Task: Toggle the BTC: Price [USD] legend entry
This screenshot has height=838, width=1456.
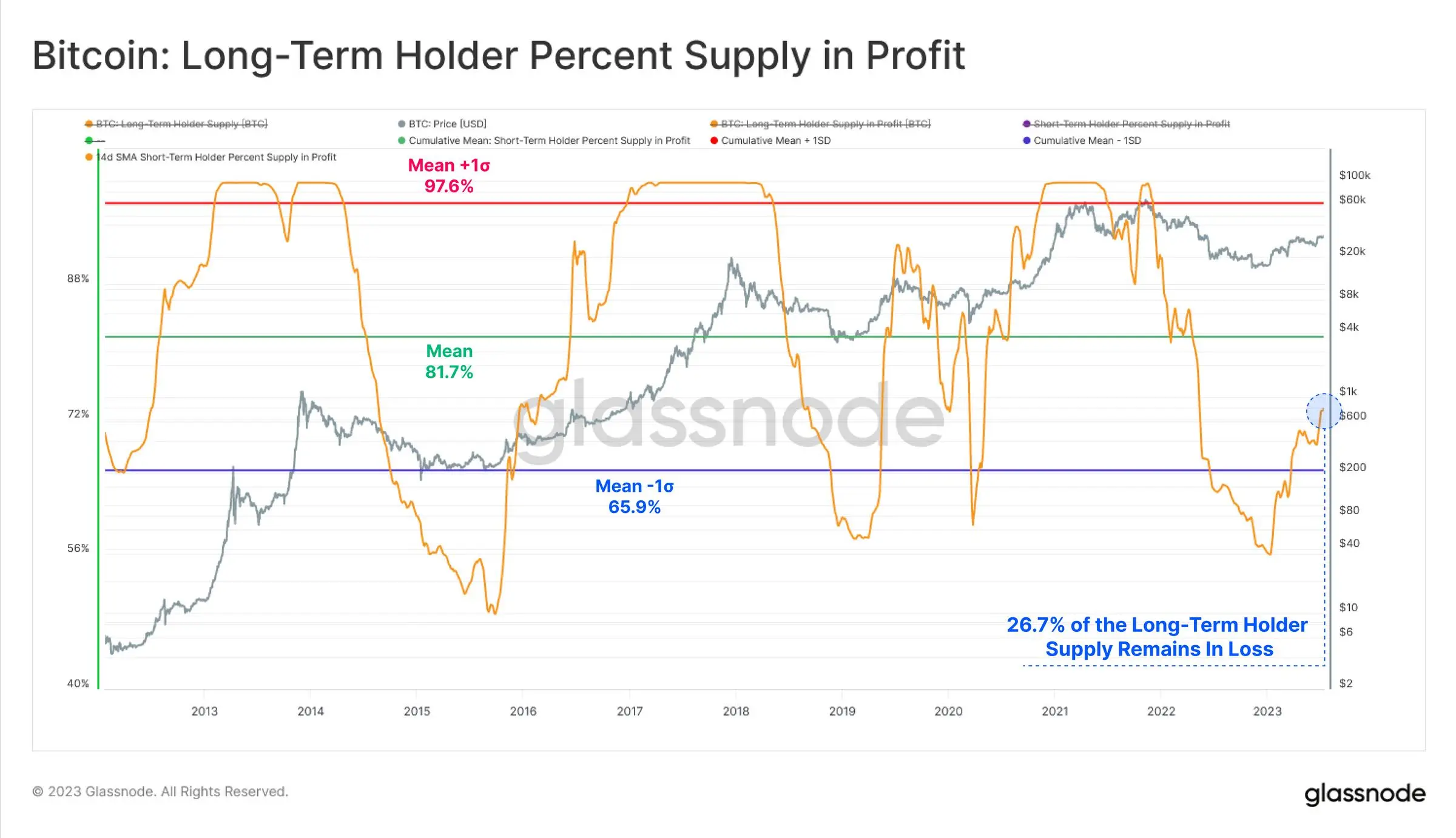Action: pos(442,124)
